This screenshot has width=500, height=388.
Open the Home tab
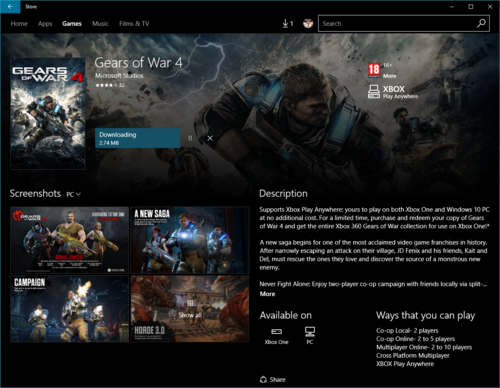pyautogui.click(x=19, y=24)
